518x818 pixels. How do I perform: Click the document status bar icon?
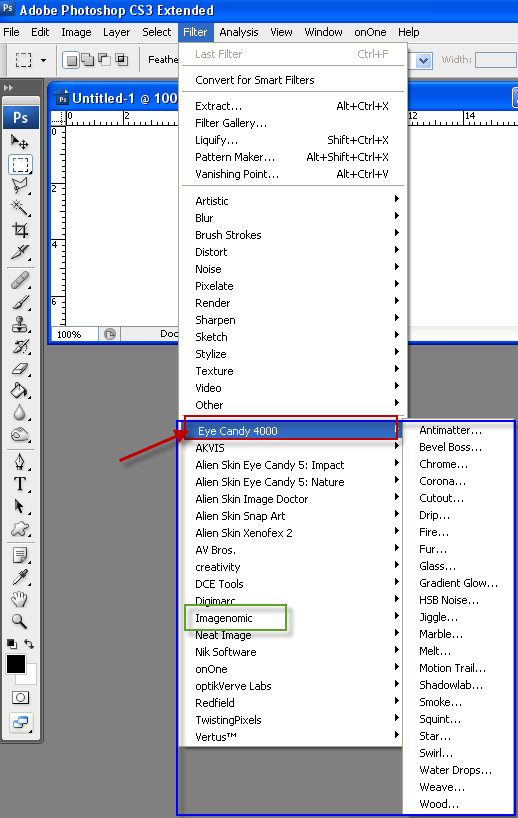tap(110, 334)
